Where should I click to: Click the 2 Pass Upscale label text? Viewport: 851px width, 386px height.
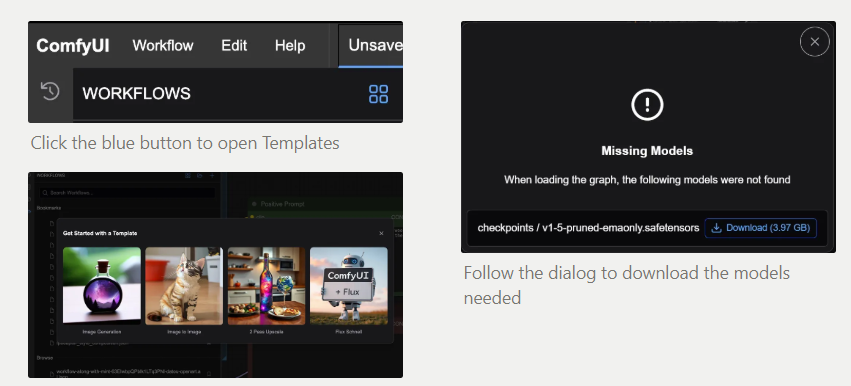[x=266, y=331]
